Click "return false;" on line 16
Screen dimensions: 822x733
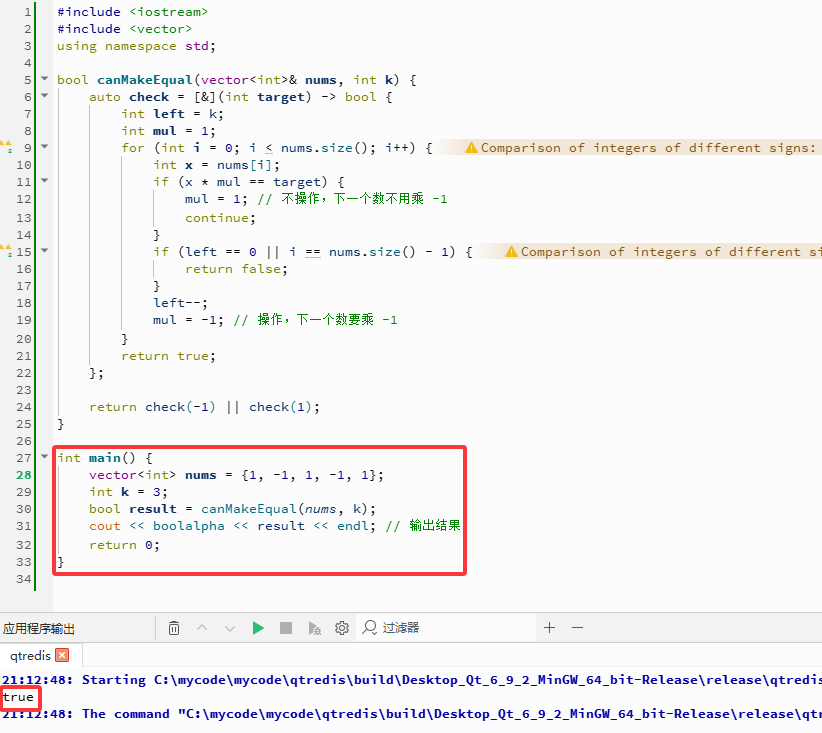pos(236,269)
